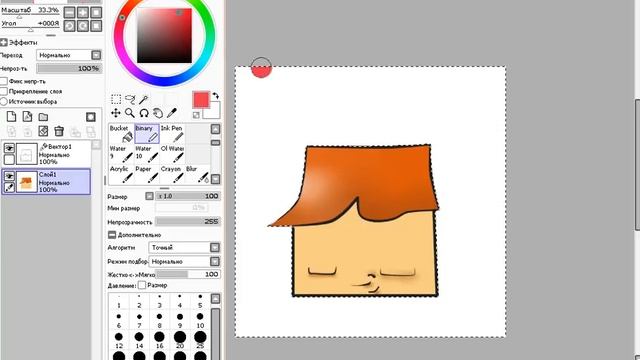Set layer Непроз-ть opacity bar
This screenshot has width=640, height=360.
point(69,69)
